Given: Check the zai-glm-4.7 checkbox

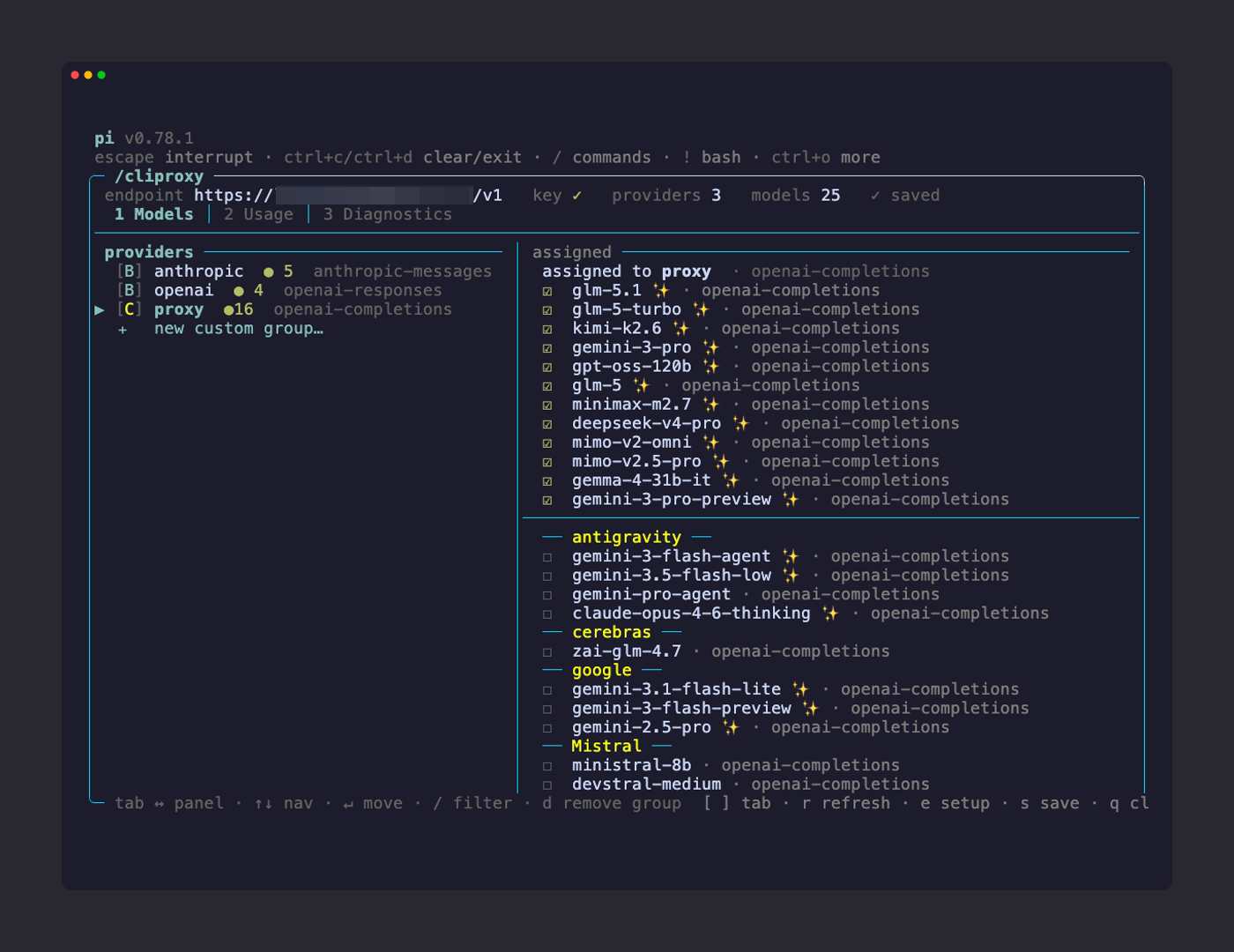Looking at the screenshot, I should point(547,652).
